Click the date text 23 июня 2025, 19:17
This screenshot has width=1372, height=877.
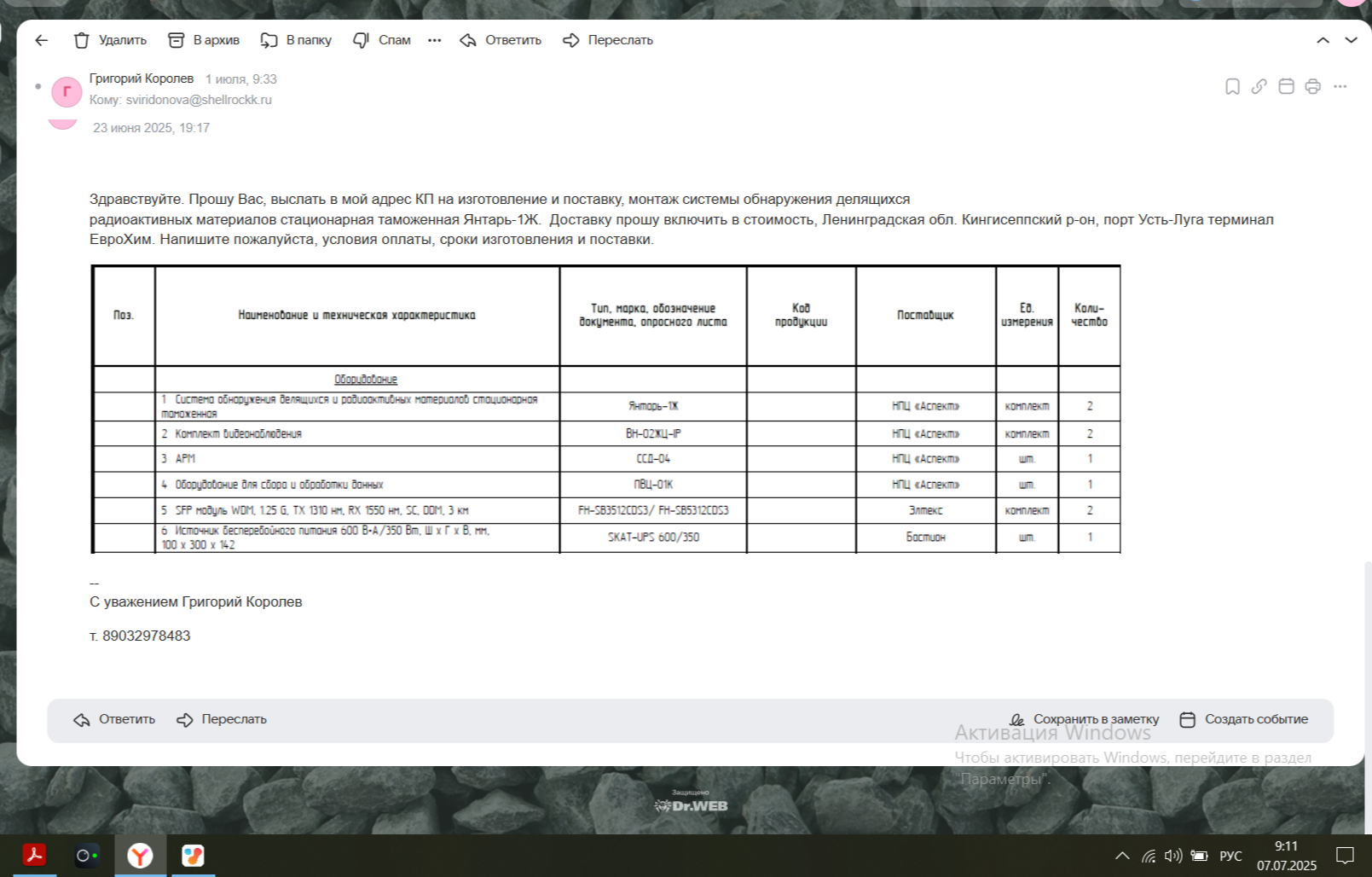pyautogui.click(x=151, y=128)
